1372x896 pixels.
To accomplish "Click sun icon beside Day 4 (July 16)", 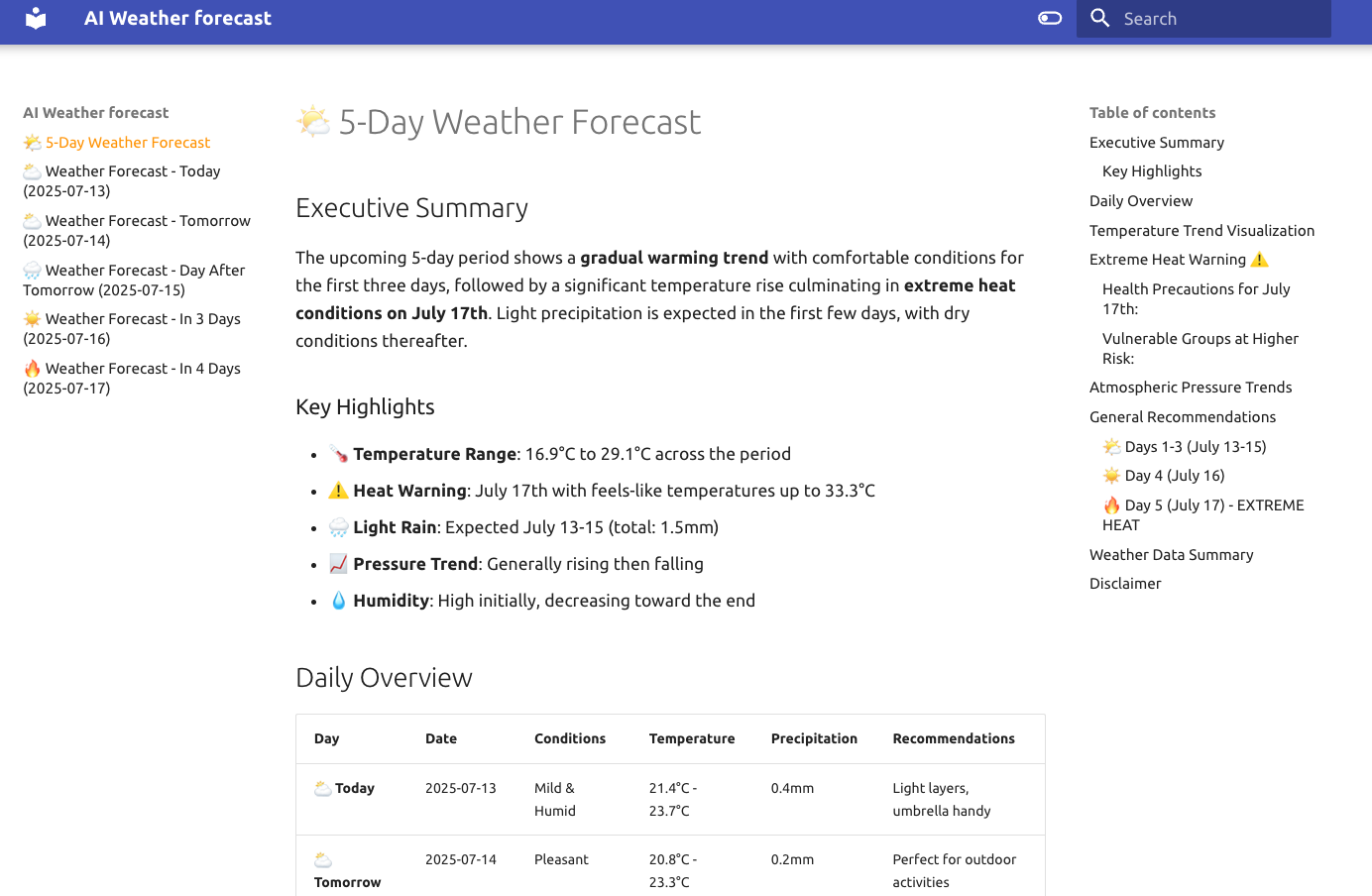I will tap(1112, 476).
